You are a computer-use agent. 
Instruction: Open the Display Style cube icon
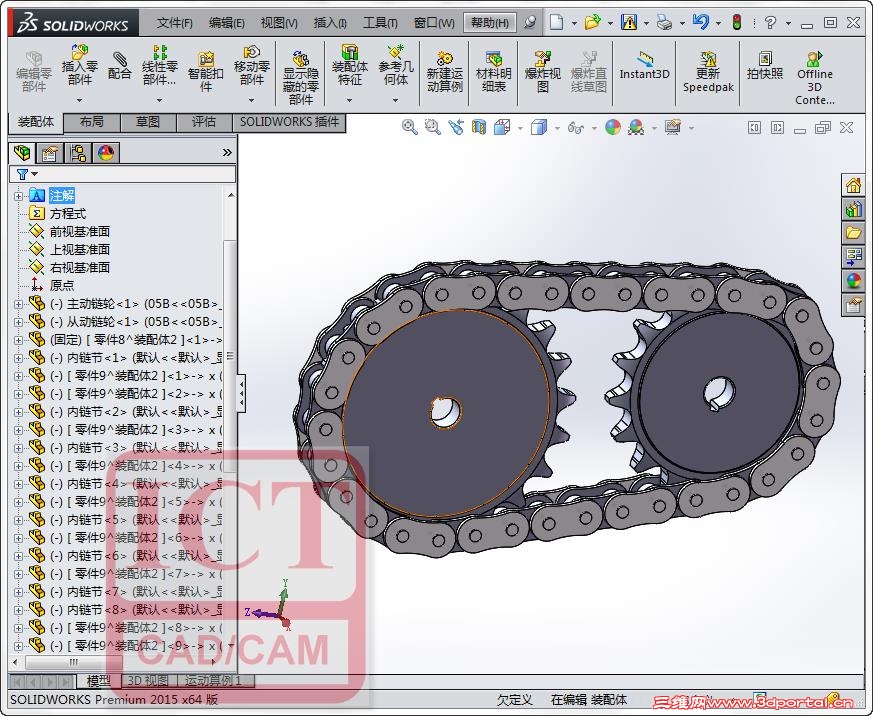(x=538, y=127)
